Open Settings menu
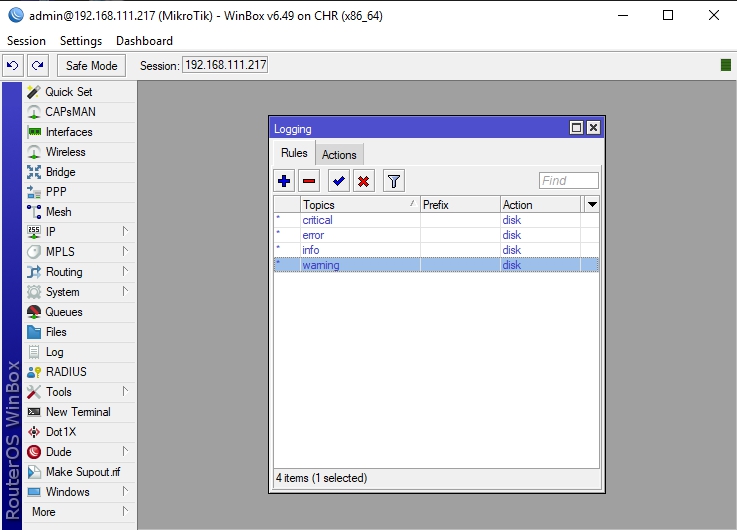This screenshot has height=530, width=737. 81,41
